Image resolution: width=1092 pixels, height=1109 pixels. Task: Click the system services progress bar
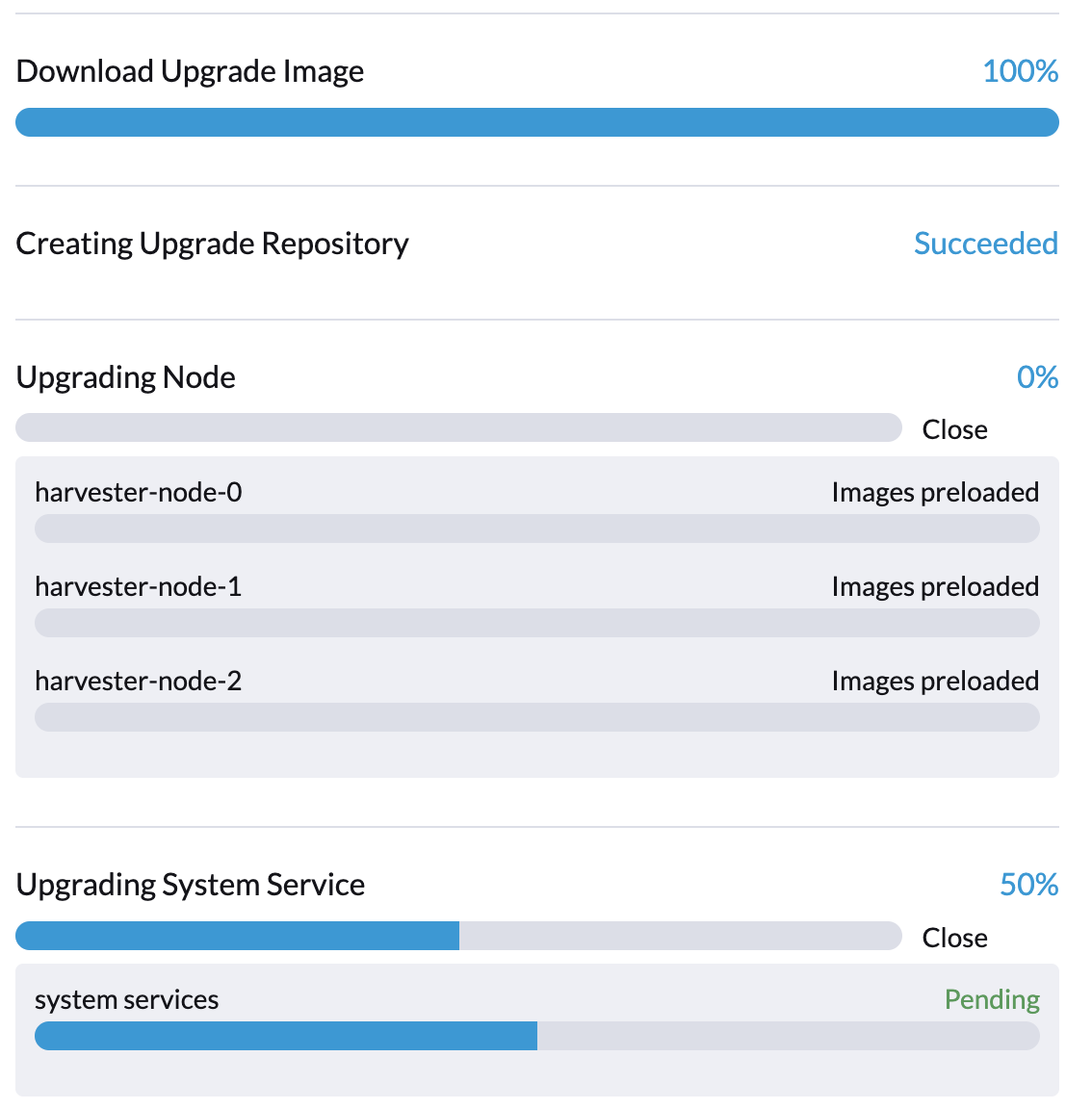click(x=537, y=1036)
